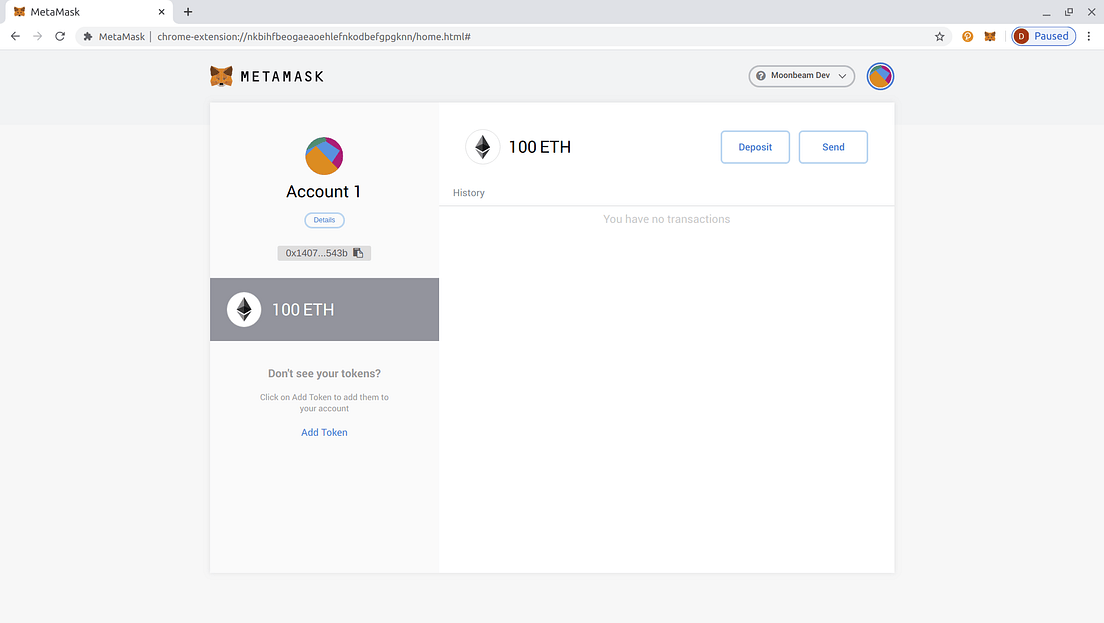Image resolution: width=1104 pixels, height=623 pixels.
Task: Select the MetaMask browser tab
Action: (87, 12)
